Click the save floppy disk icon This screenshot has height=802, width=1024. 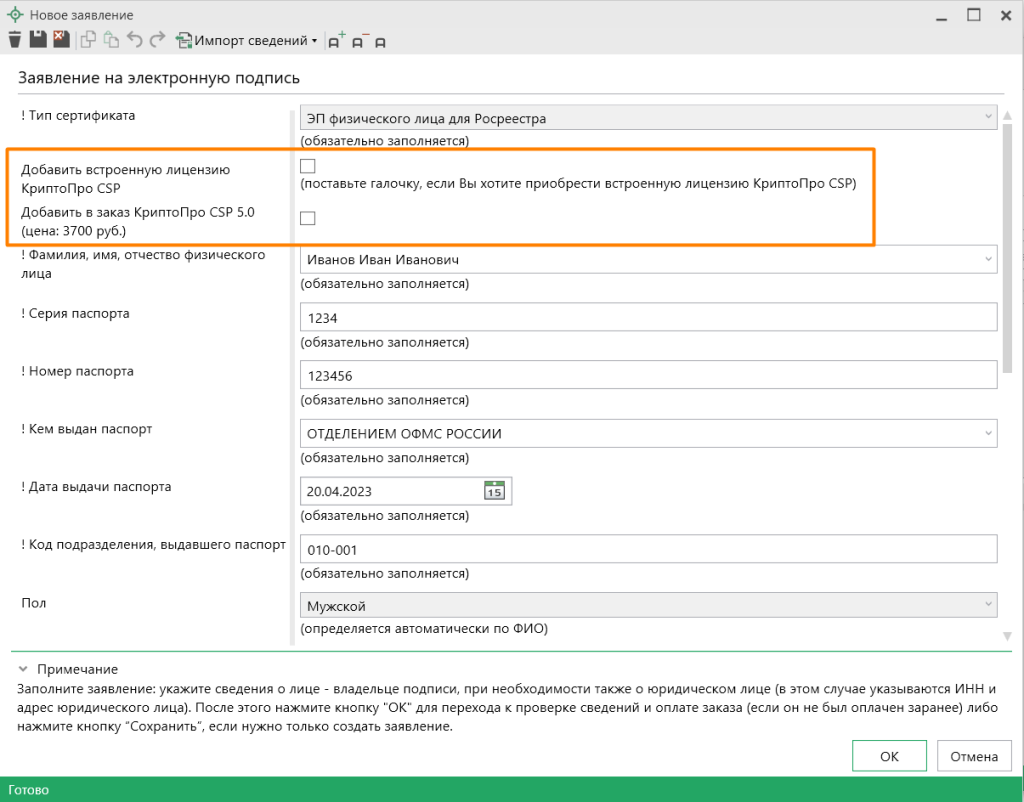(x=38, y=40)
